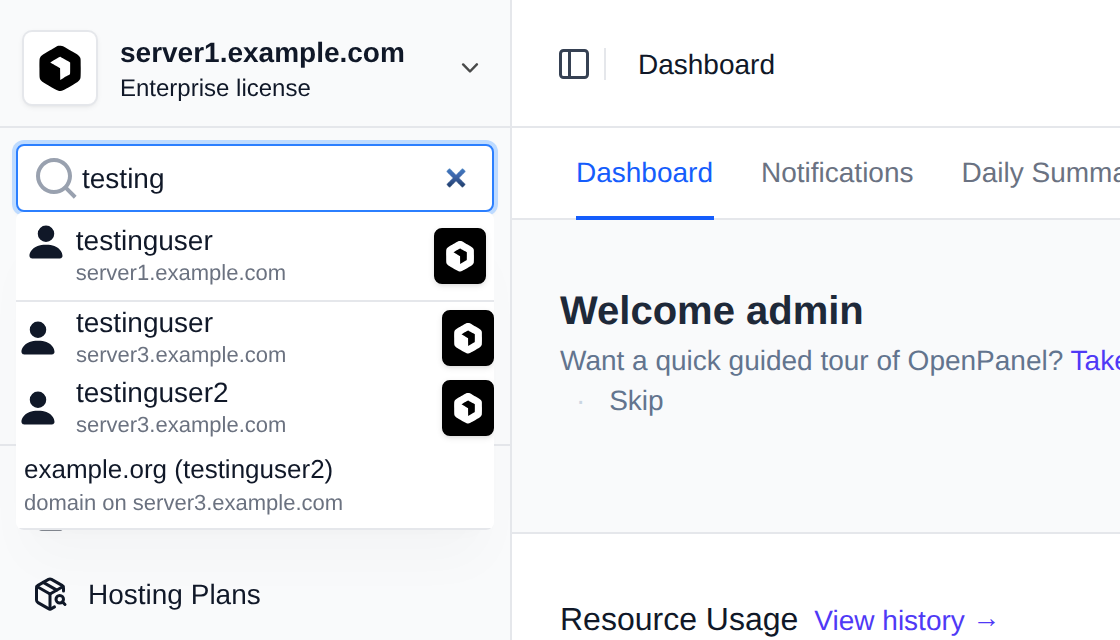Screen dimensions: 1120x640
Task: Select testinguser on server1.example.com result
Action: click(255, 256)
